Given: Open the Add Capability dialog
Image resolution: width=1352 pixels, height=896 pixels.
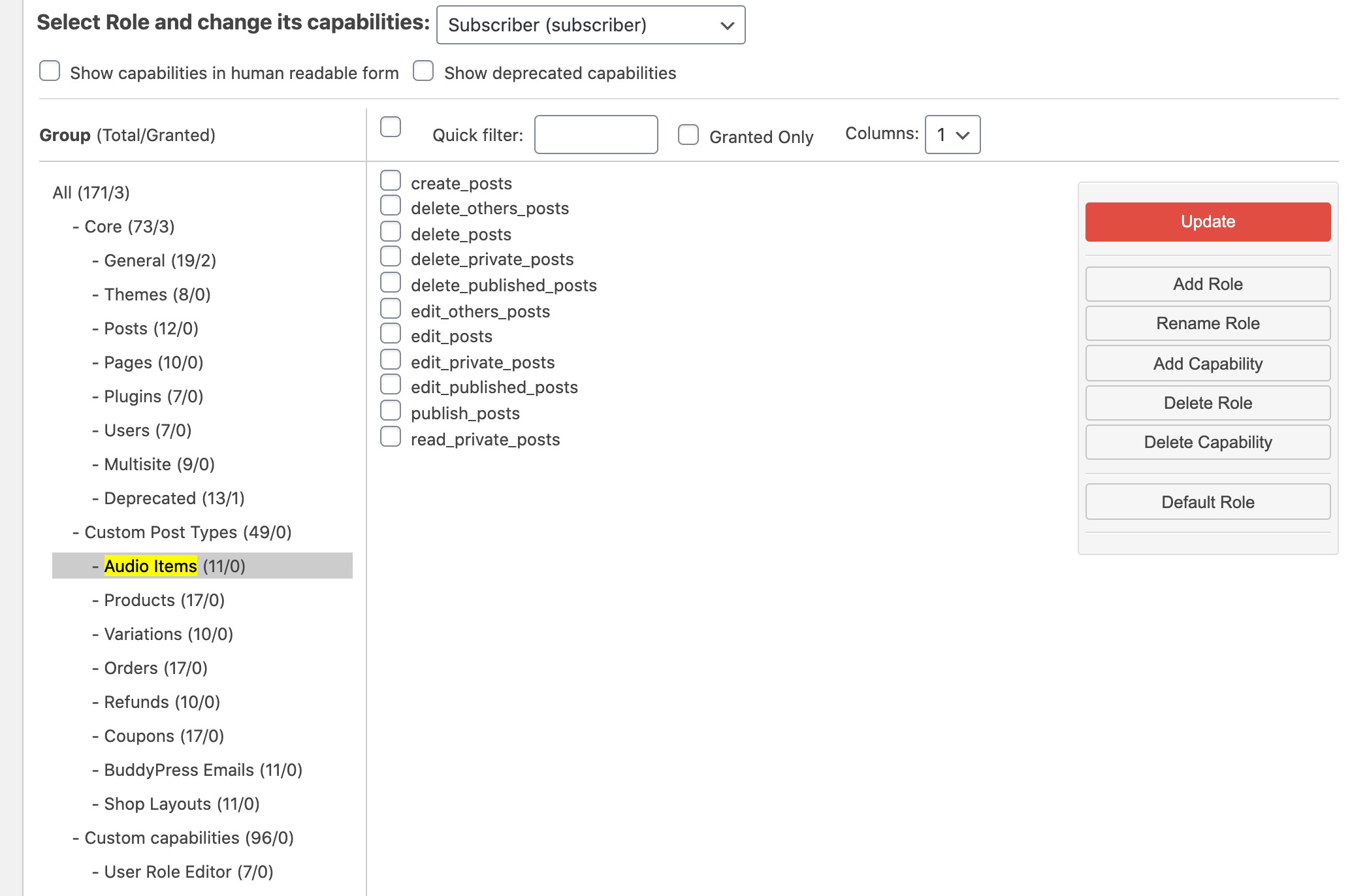Looking at the screenshot, I should (x=1207, y=364).
